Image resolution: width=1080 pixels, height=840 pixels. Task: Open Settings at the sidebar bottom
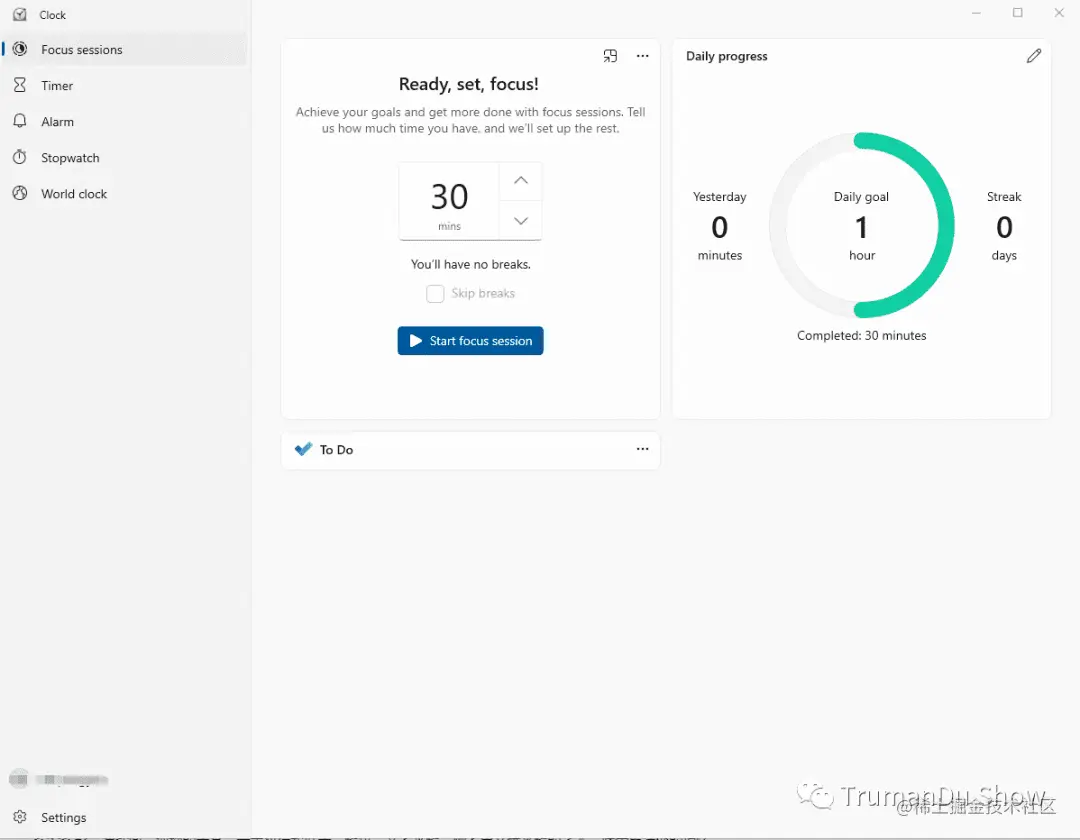coord(125,817)
